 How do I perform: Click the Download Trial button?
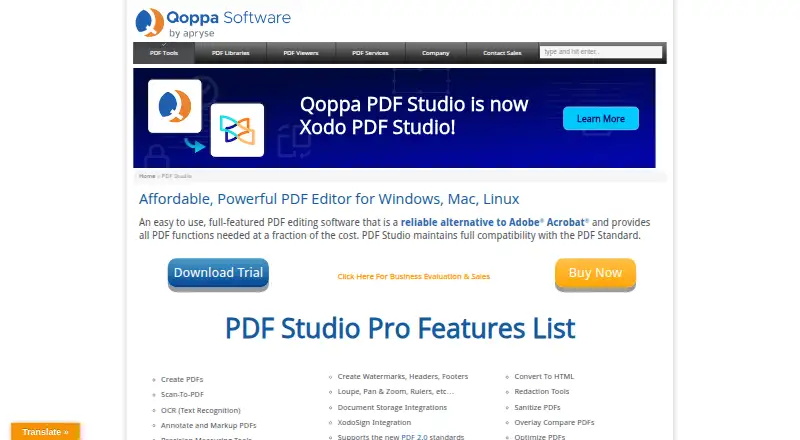pyautogui.click(x=218, y=273)
